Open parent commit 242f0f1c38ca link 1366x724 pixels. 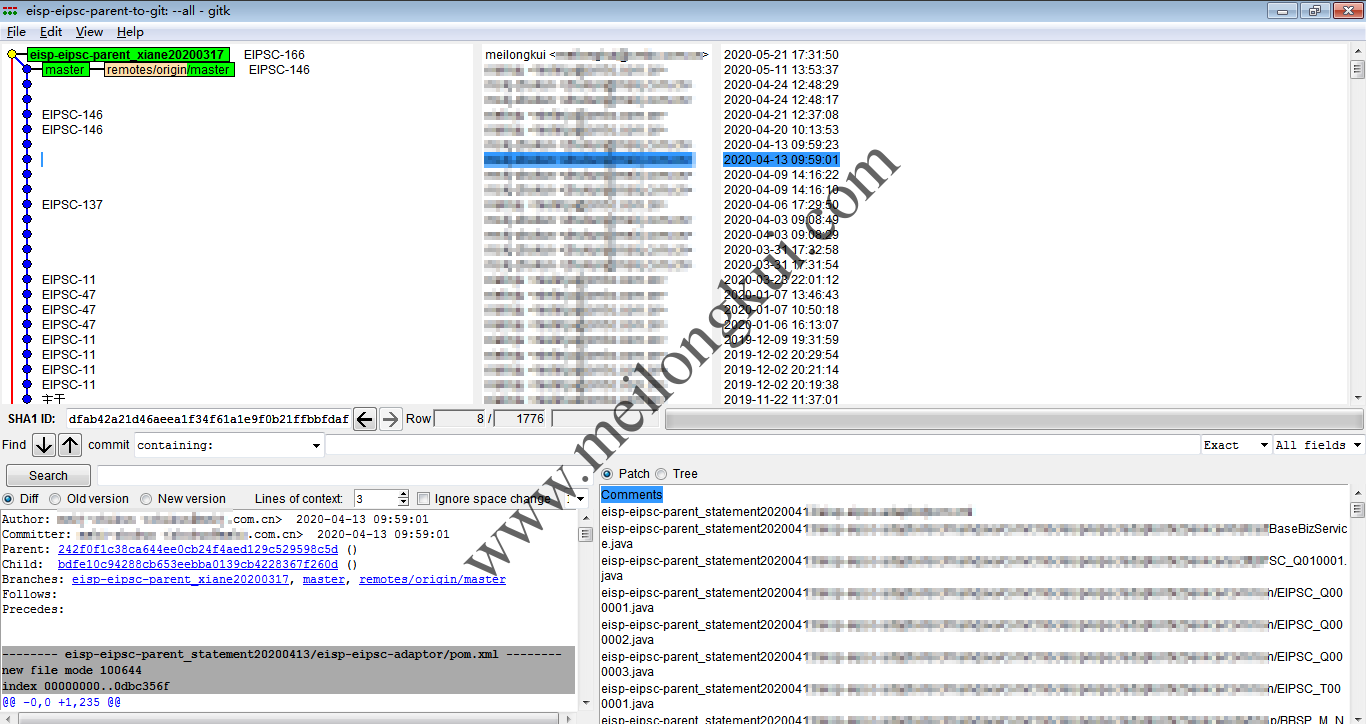point(198,550)
